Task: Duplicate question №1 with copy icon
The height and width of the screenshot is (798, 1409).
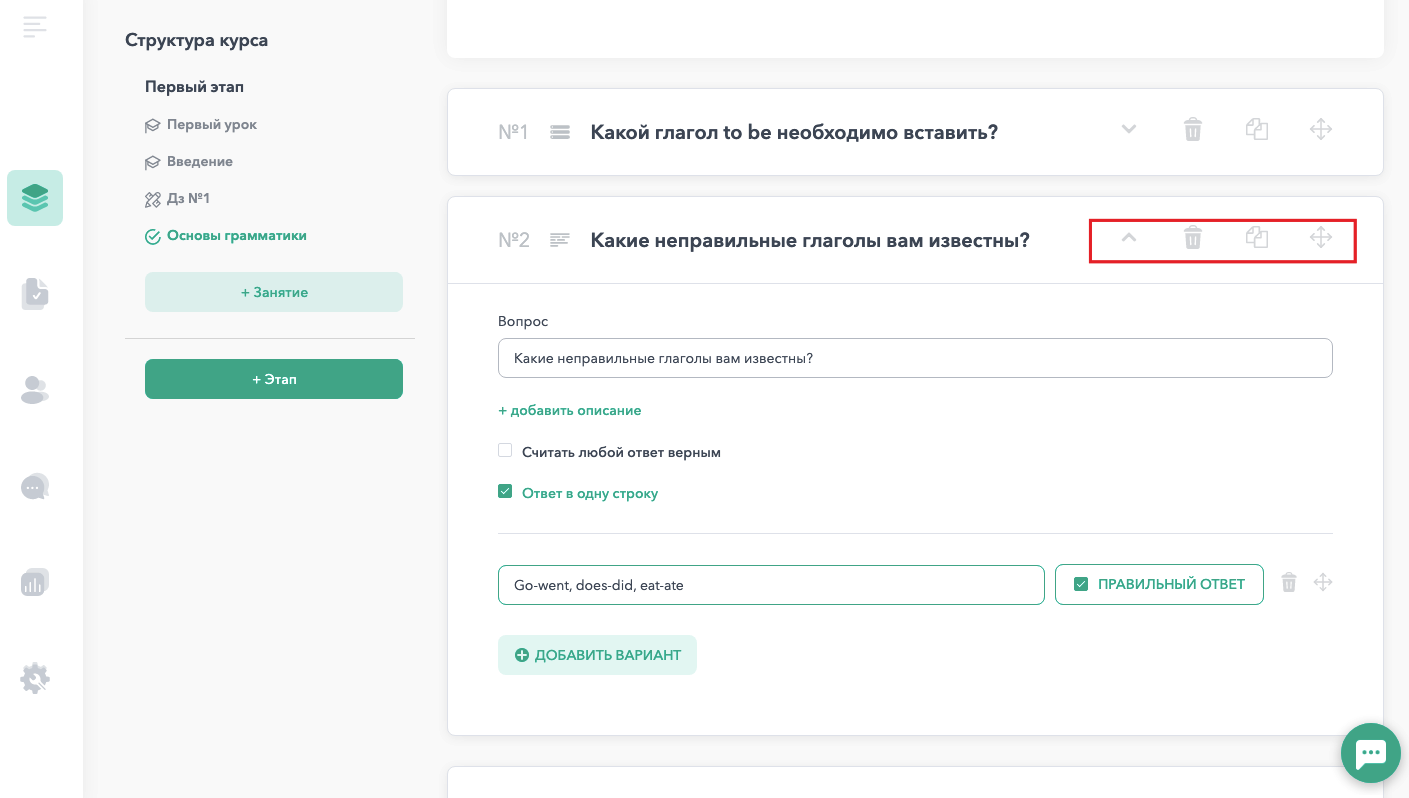Action: (x=1257, y=129)
